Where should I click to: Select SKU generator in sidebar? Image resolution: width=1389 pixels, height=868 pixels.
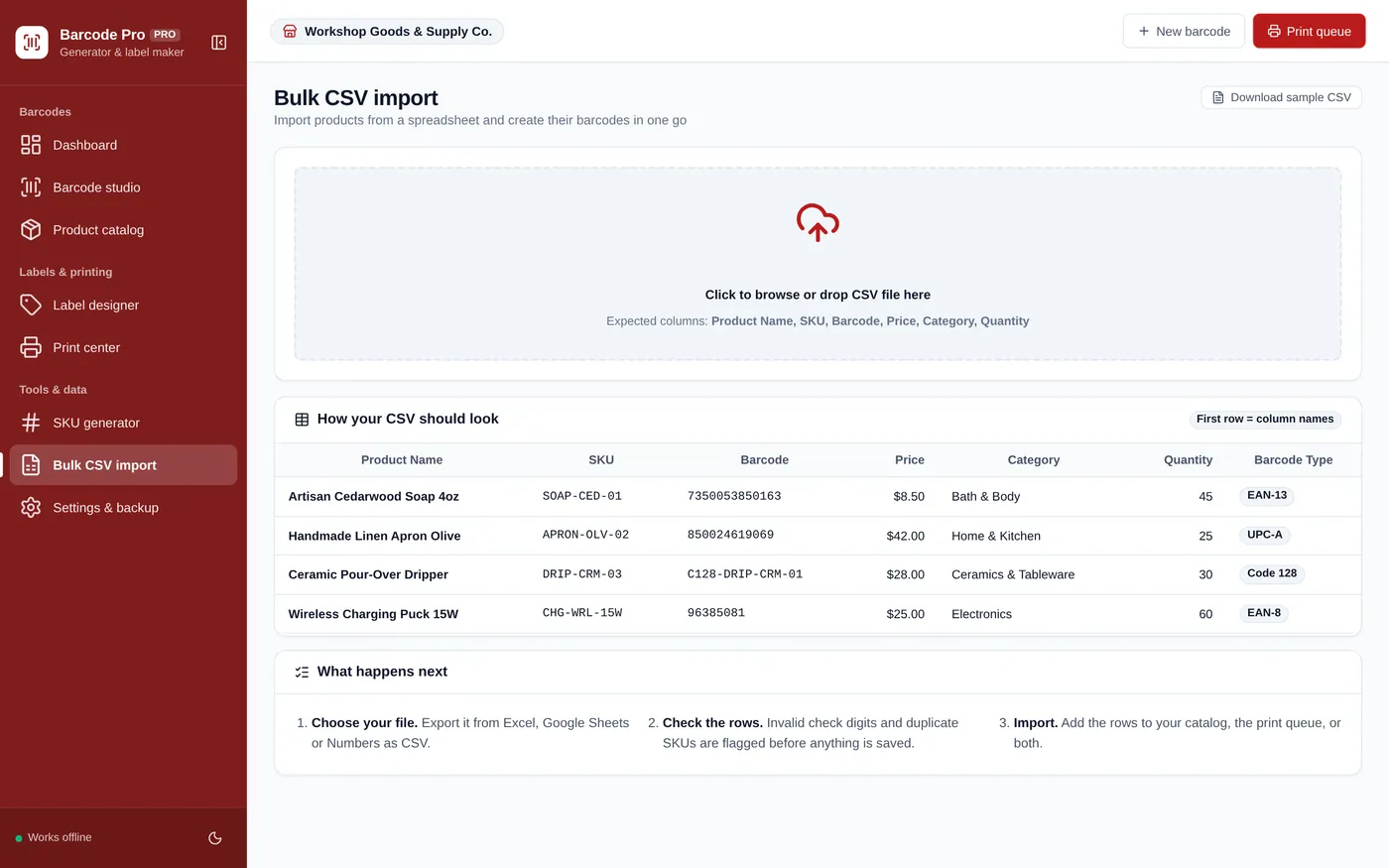(x=123, y=423)
